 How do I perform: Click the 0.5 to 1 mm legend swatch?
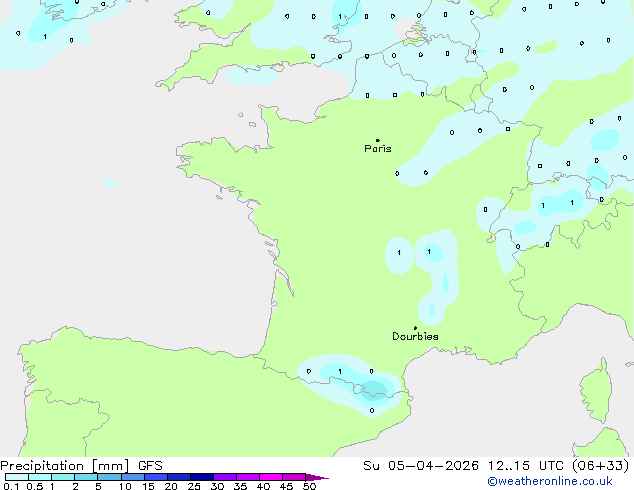coord(40,477)
